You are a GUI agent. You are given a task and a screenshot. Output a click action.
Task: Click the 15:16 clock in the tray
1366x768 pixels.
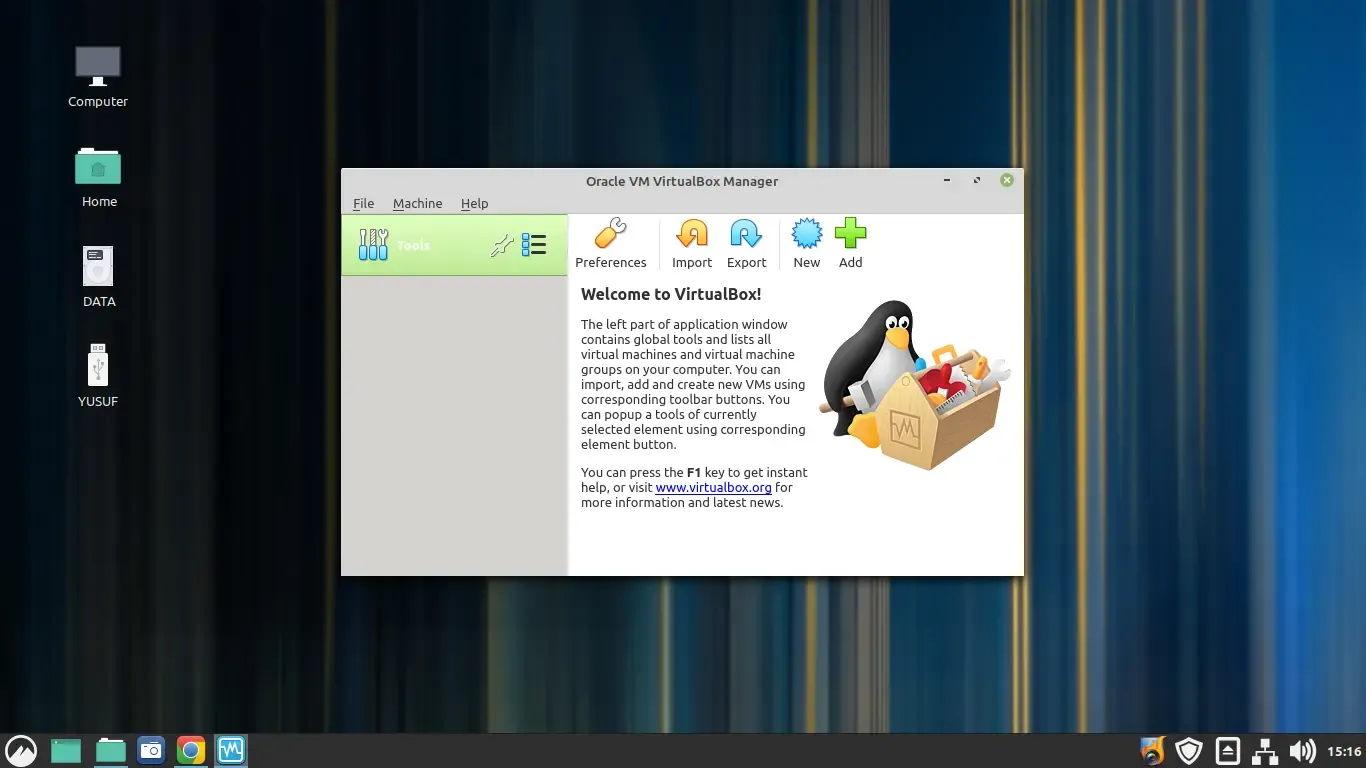[1344, 751]
